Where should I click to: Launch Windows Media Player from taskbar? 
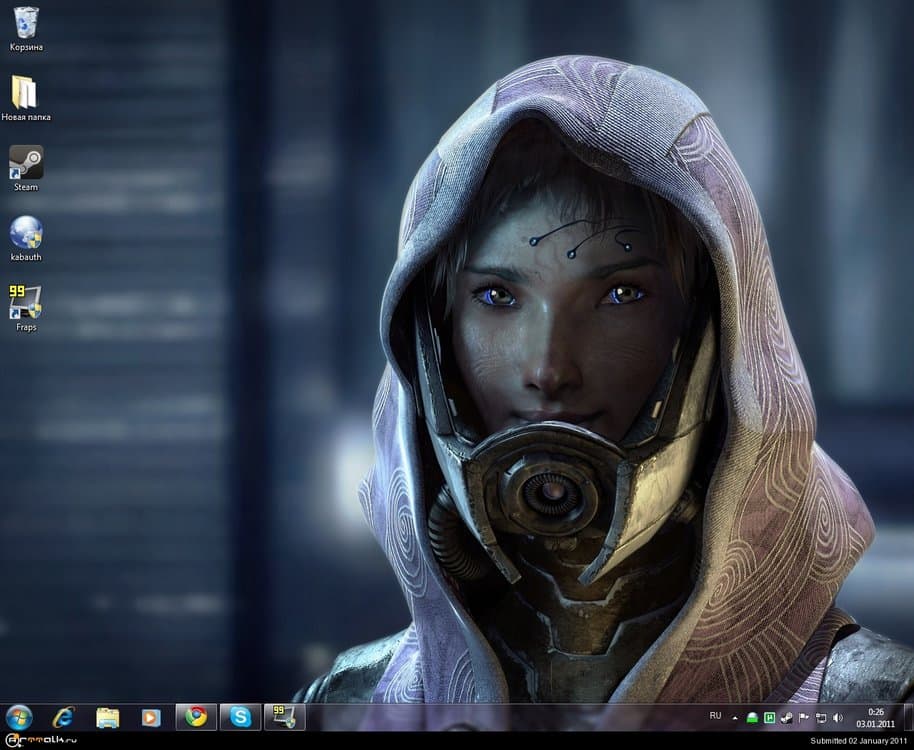click(x=151, y=717)
